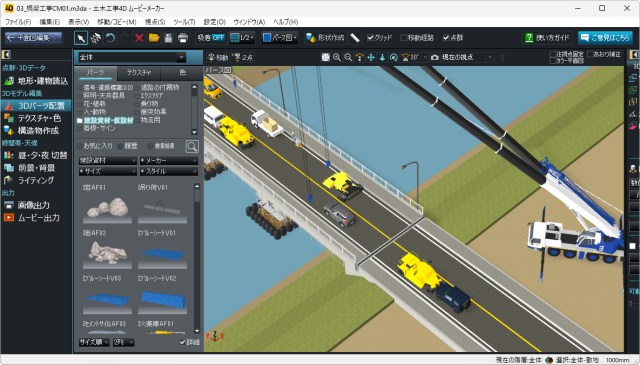Viewport: 640px width, 365px height.
Task: Click the ご意見はこちら feedback button
Action: click(x=605, y=38)
